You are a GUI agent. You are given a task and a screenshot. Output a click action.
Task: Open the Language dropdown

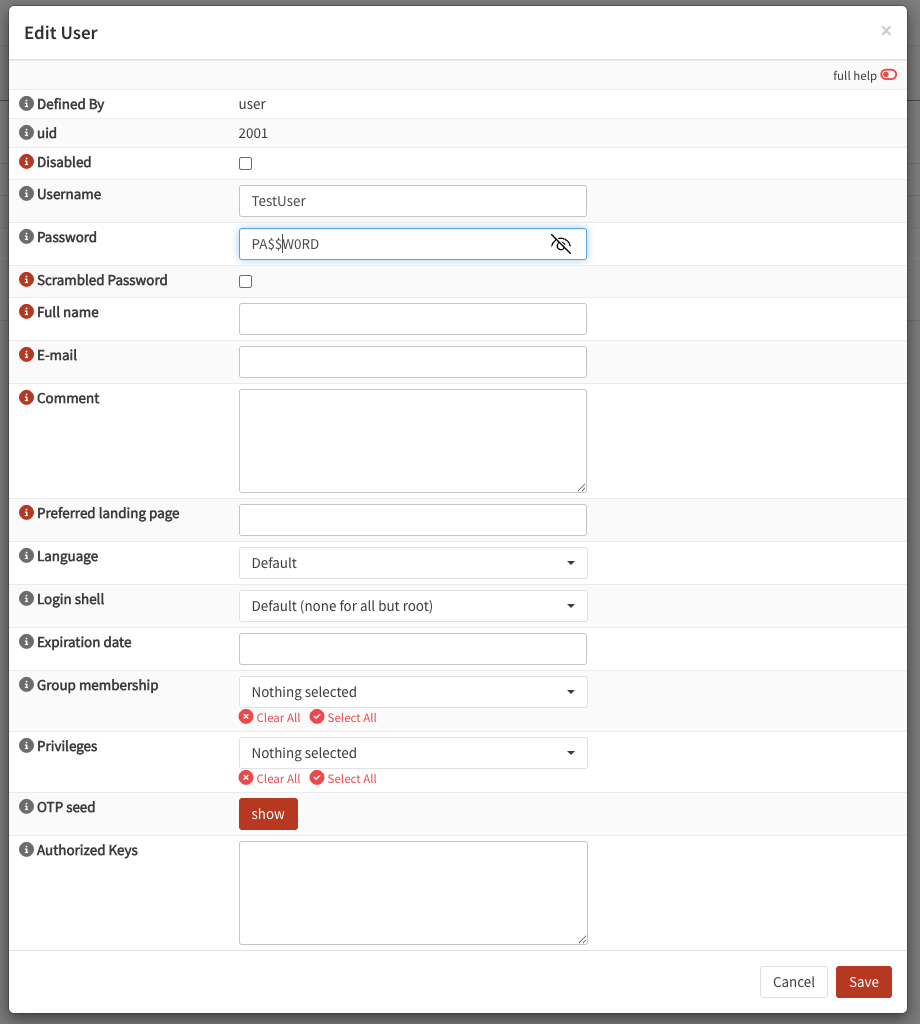[412, 563]
